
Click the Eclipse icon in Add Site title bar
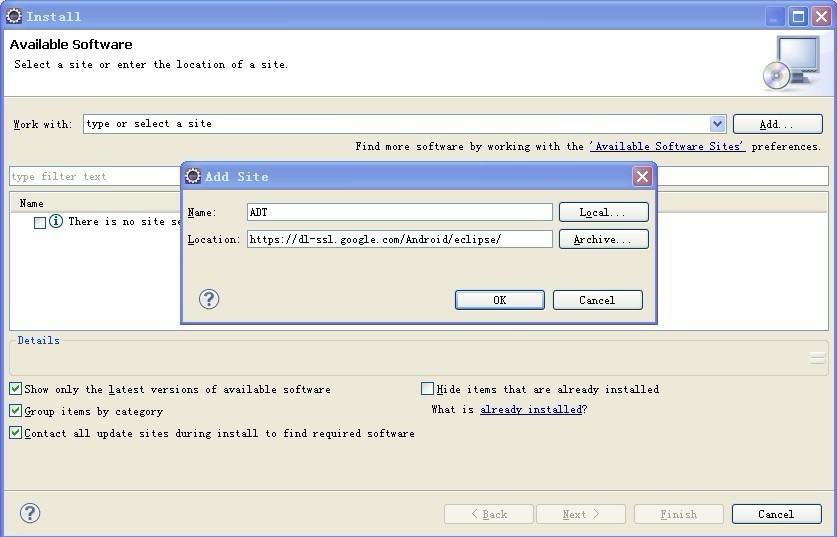193,176
